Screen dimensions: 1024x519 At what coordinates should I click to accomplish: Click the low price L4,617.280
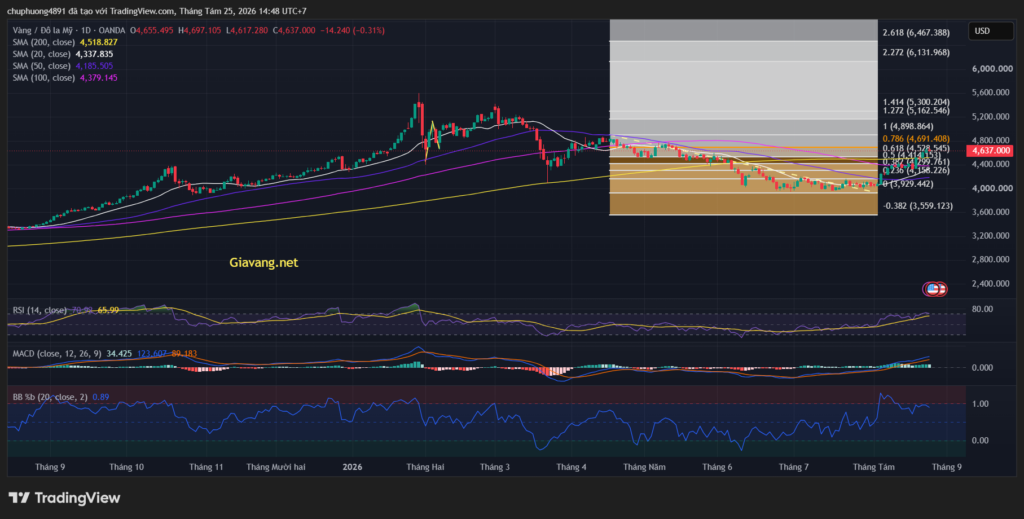pos(247,30)
